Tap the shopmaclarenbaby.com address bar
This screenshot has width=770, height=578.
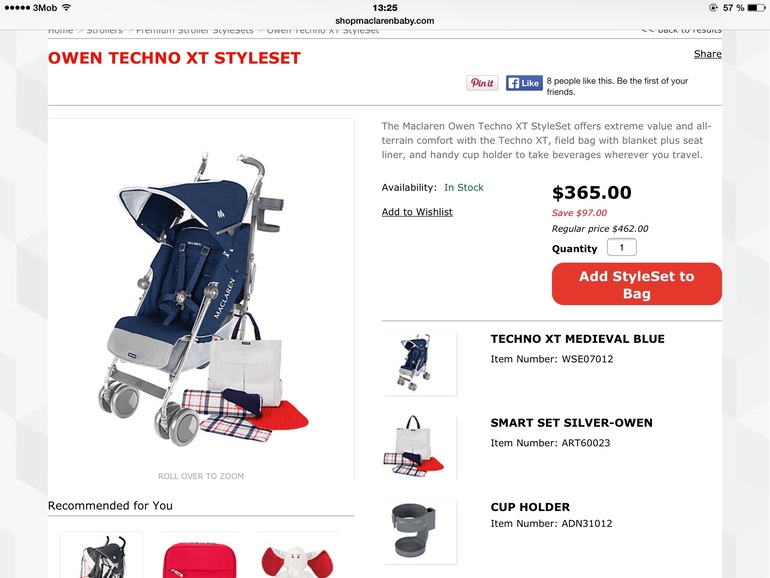385,21
